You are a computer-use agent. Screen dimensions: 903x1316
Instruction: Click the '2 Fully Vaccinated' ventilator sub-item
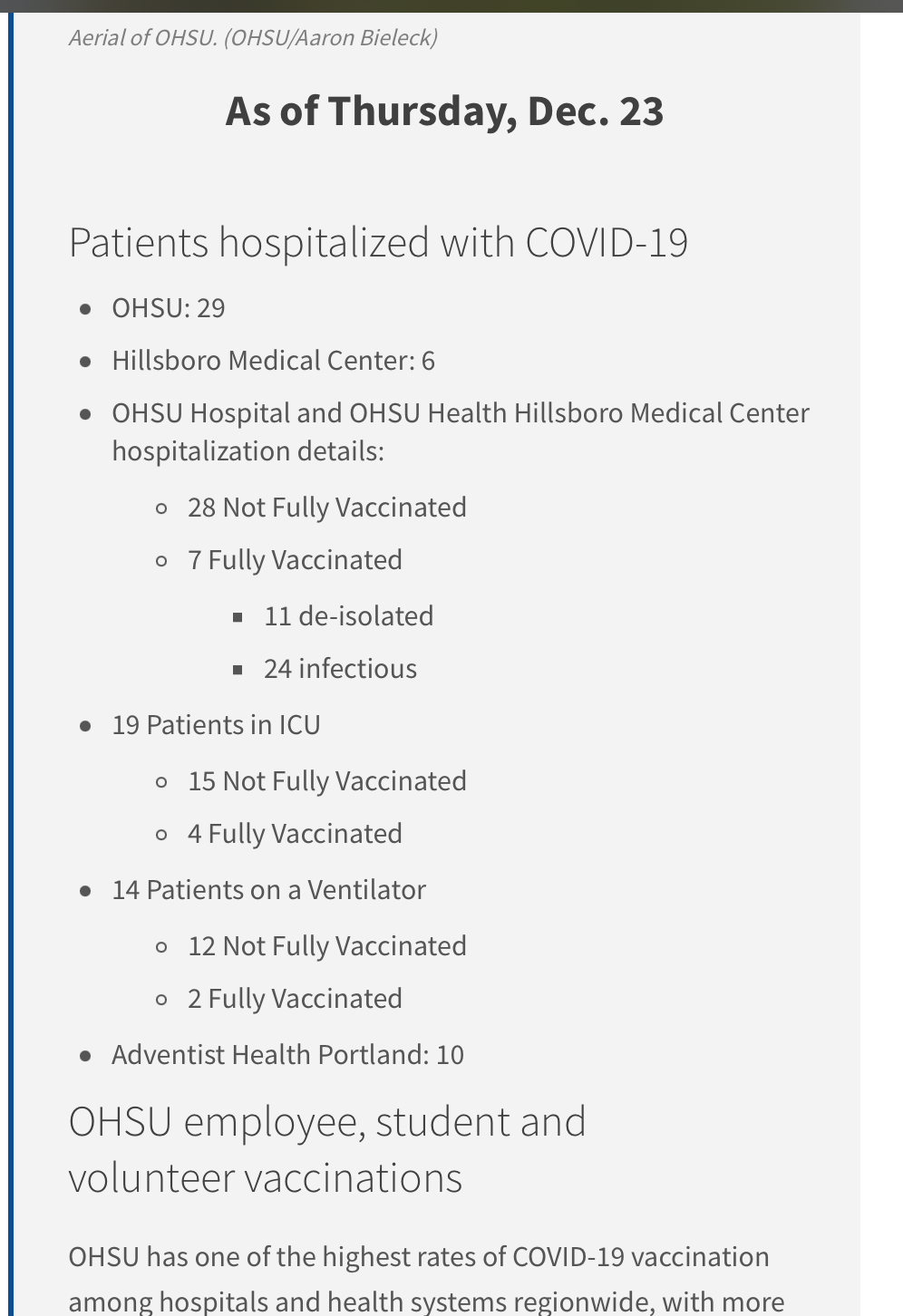coord(295,999)
